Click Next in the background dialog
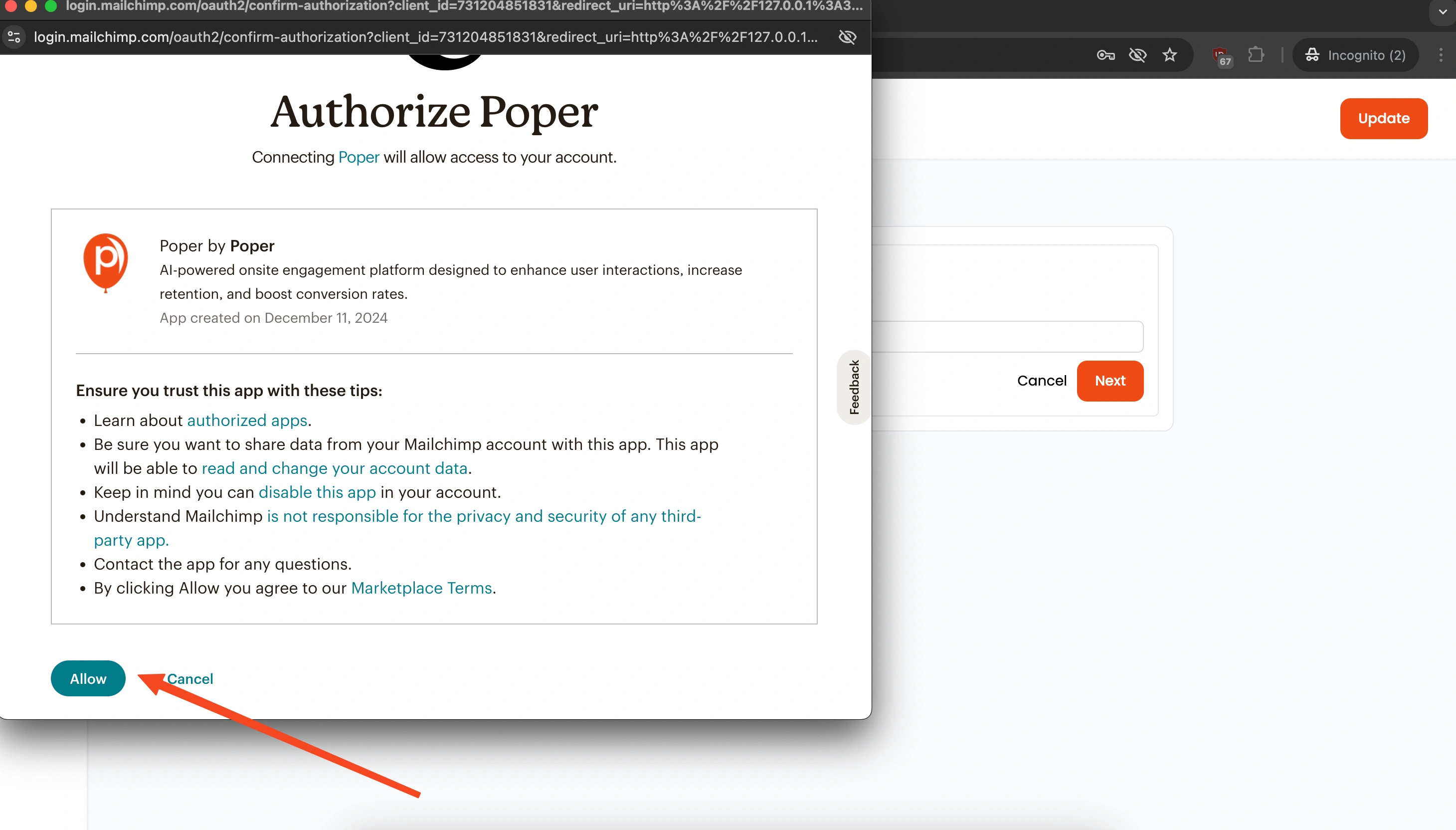Image resolution: width=1456 pixels, height=830 pixels. click(1109, 381)
